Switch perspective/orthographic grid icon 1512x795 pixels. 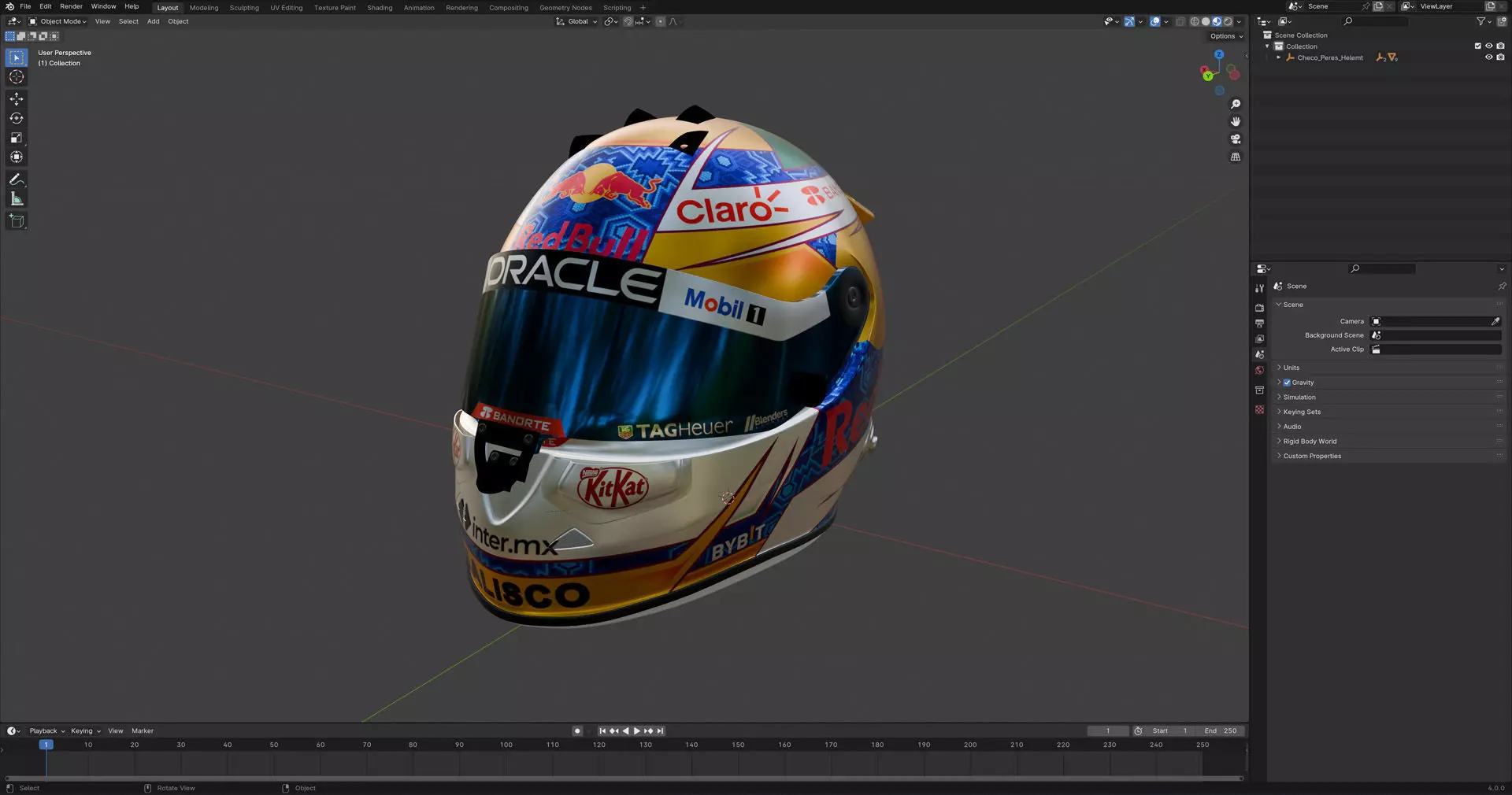(x=1236, y=157)
